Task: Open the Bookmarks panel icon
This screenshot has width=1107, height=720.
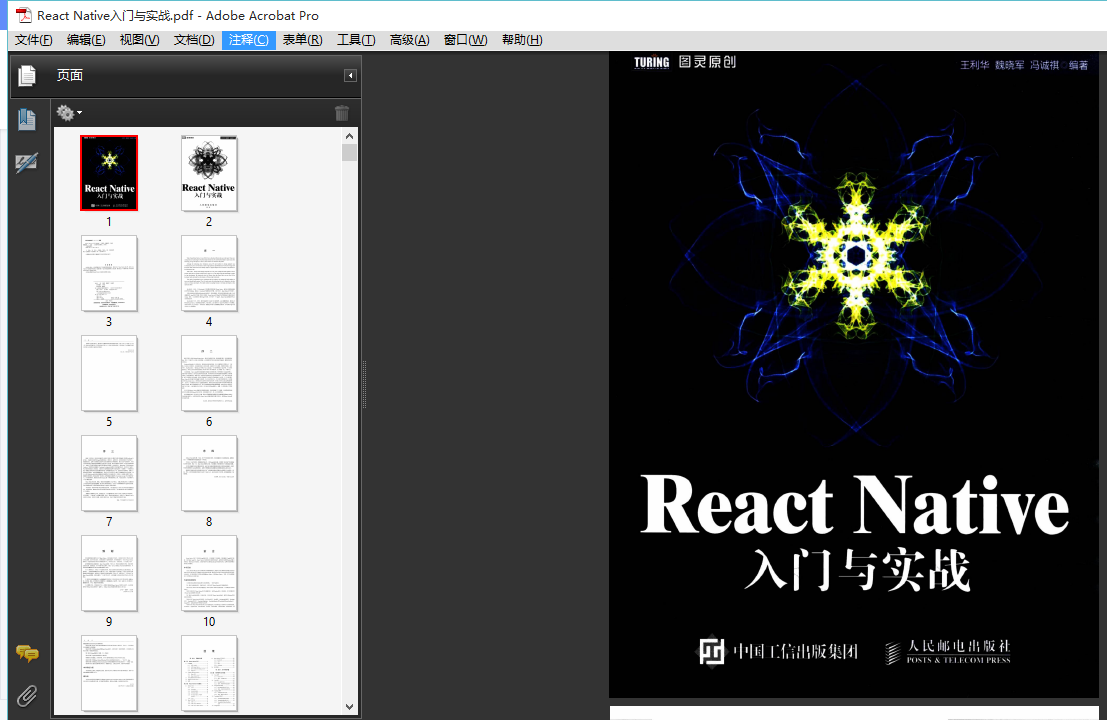Action: point(27,119)
